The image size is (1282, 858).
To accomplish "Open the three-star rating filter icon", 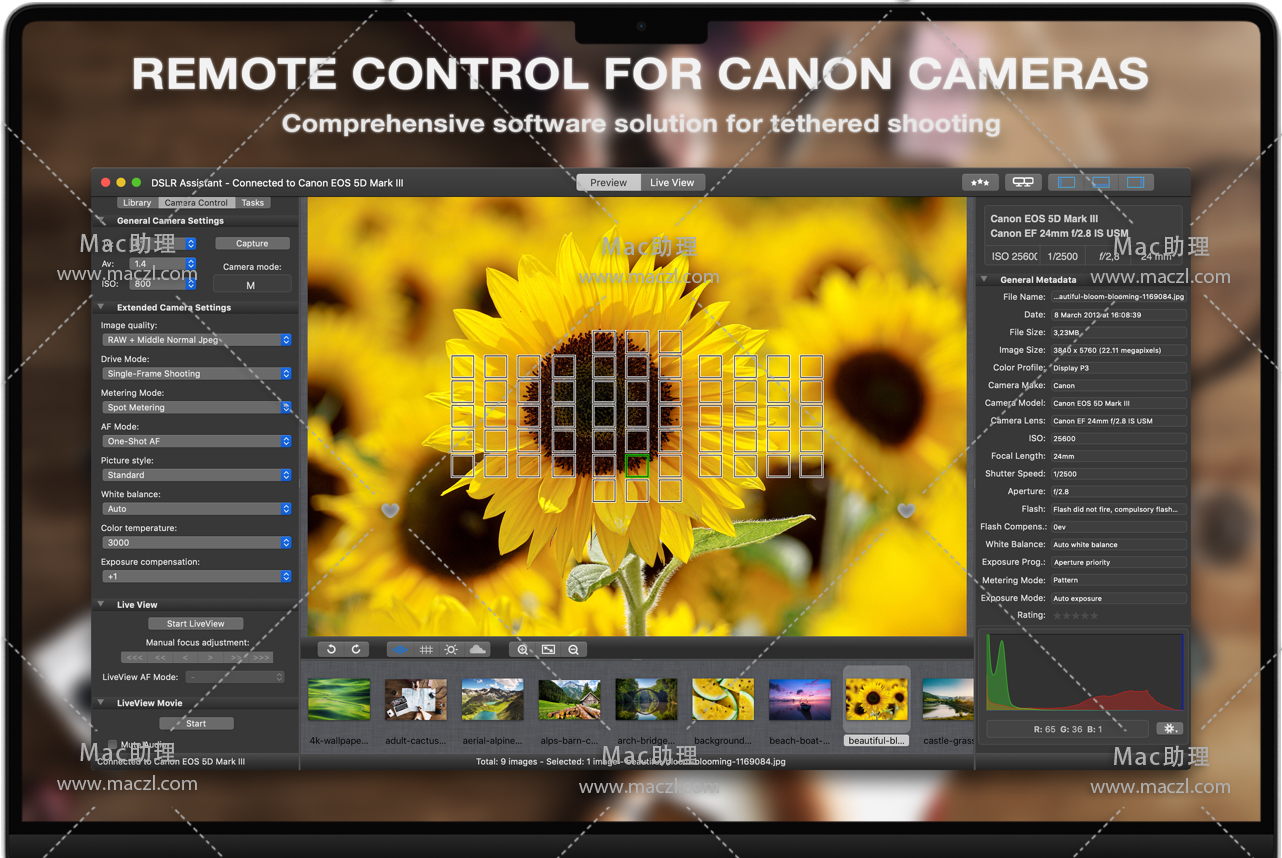I will coord(980,183).
